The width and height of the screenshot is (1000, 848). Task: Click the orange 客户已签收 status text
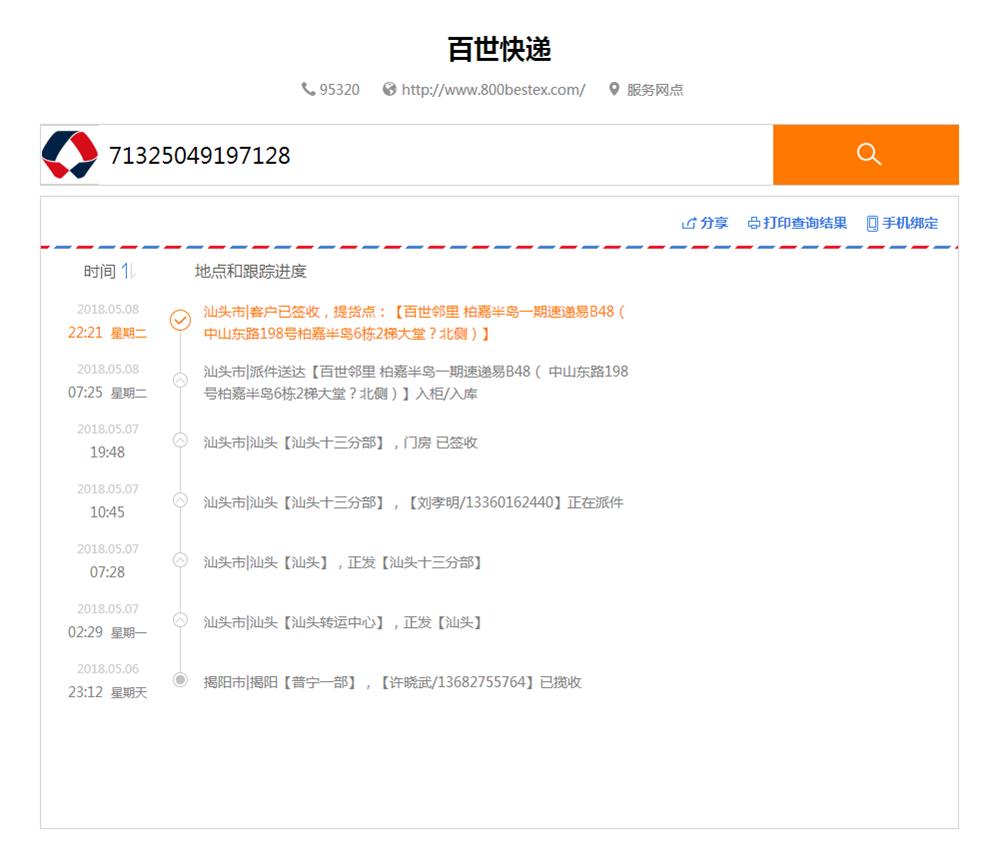tap(414, 323)
